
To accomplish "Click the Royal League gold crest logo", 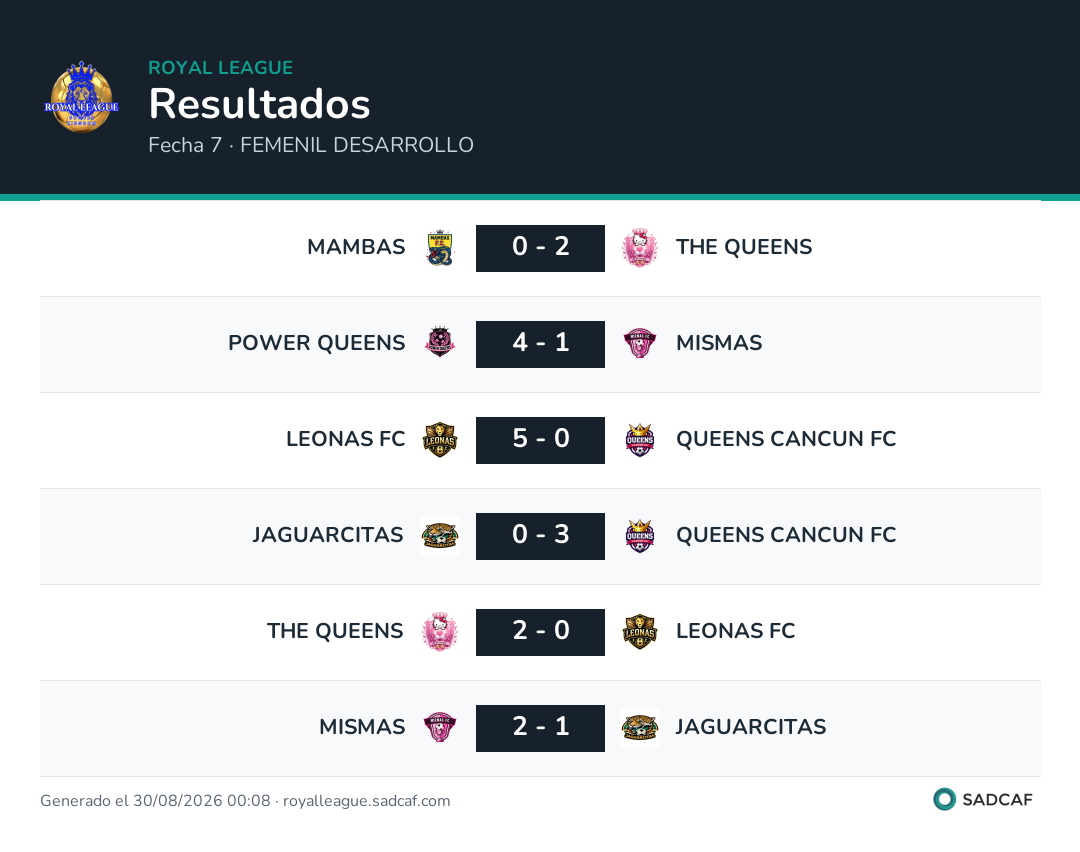I will (81, 96).
